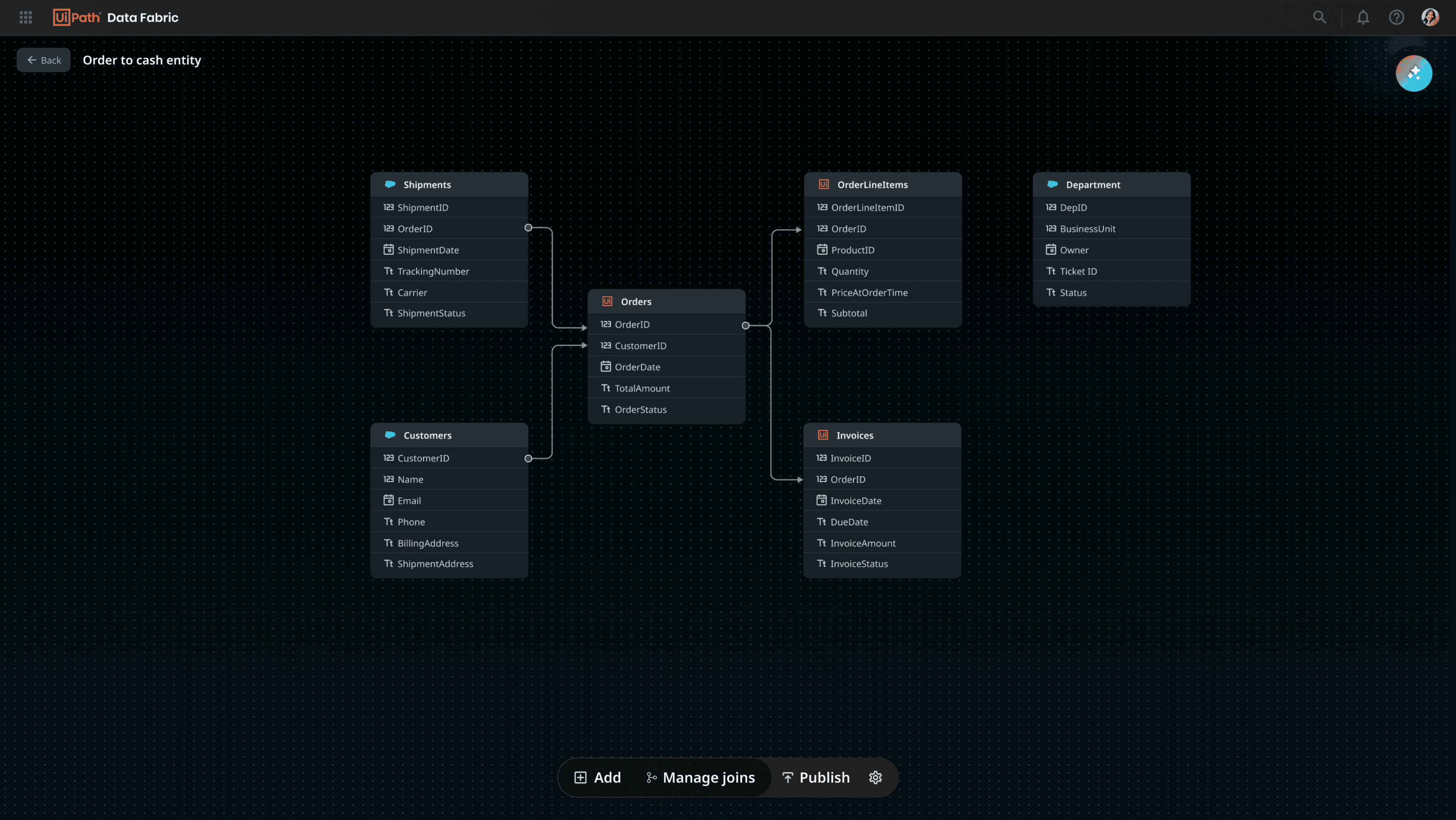Select the InvoiceAmount field in Invoices
1456x820 pixels.
click(862, 543)
